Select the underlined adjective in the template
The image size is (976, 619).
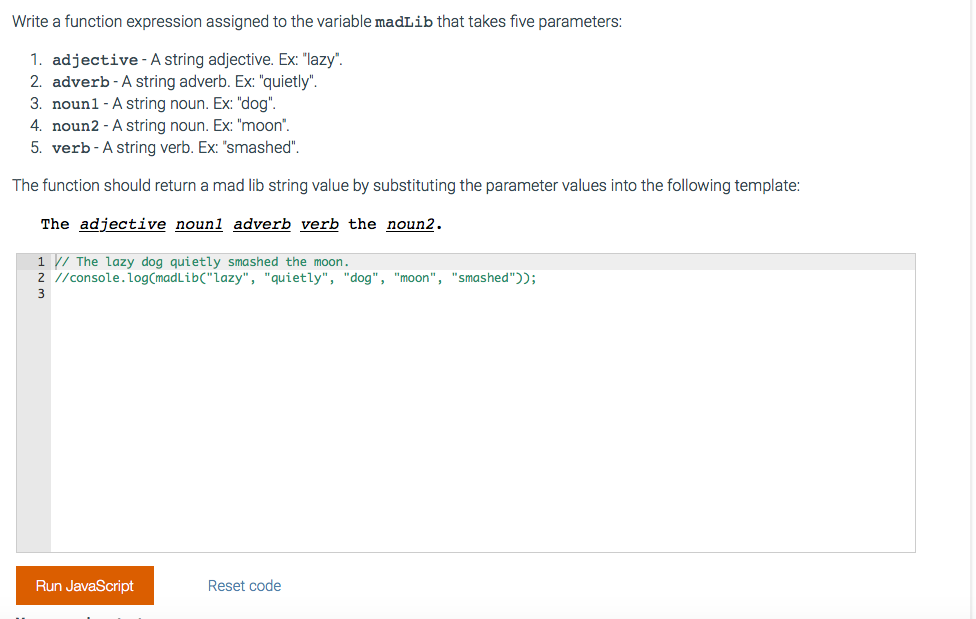click(122, 223)
